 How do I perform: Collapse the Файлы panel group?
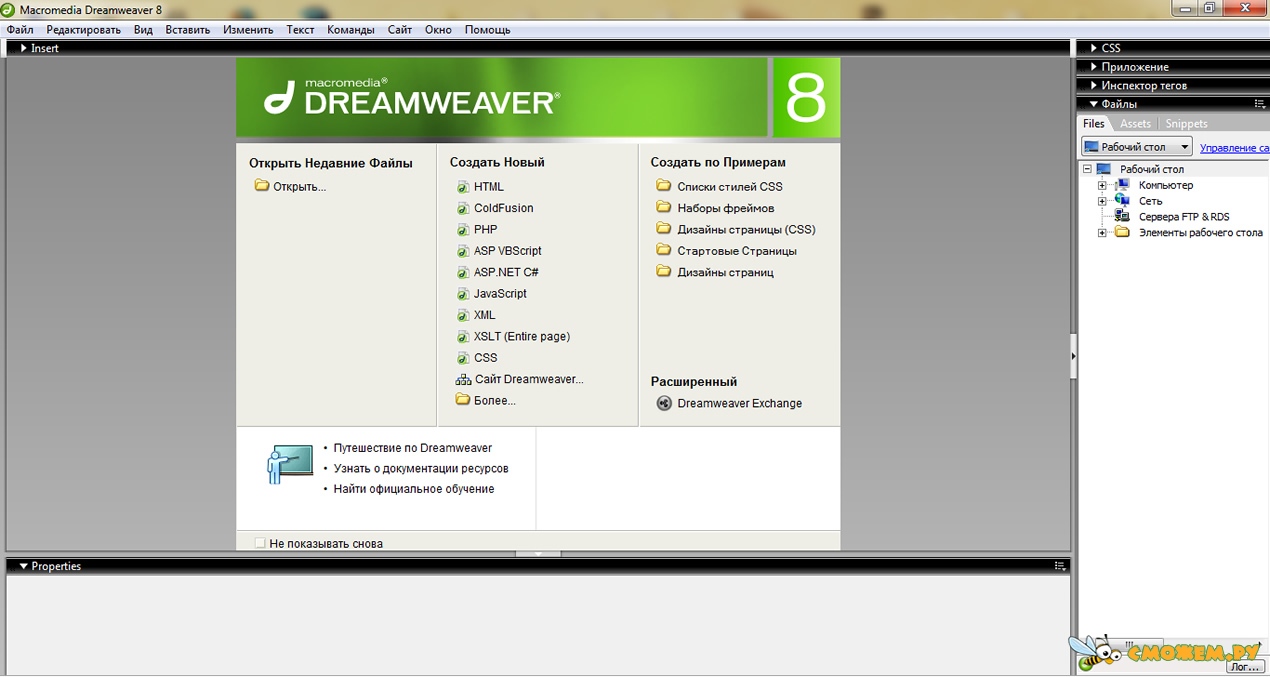1093,104
